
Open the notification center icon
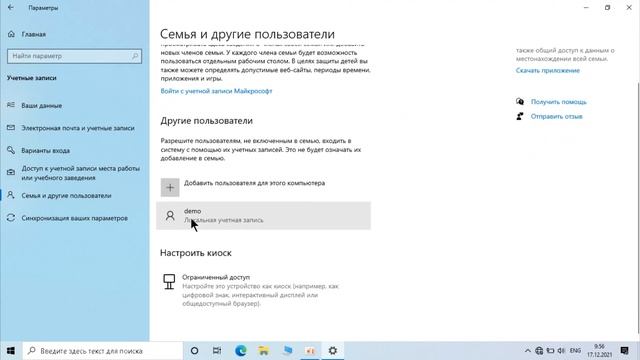[x=624, y=351]
